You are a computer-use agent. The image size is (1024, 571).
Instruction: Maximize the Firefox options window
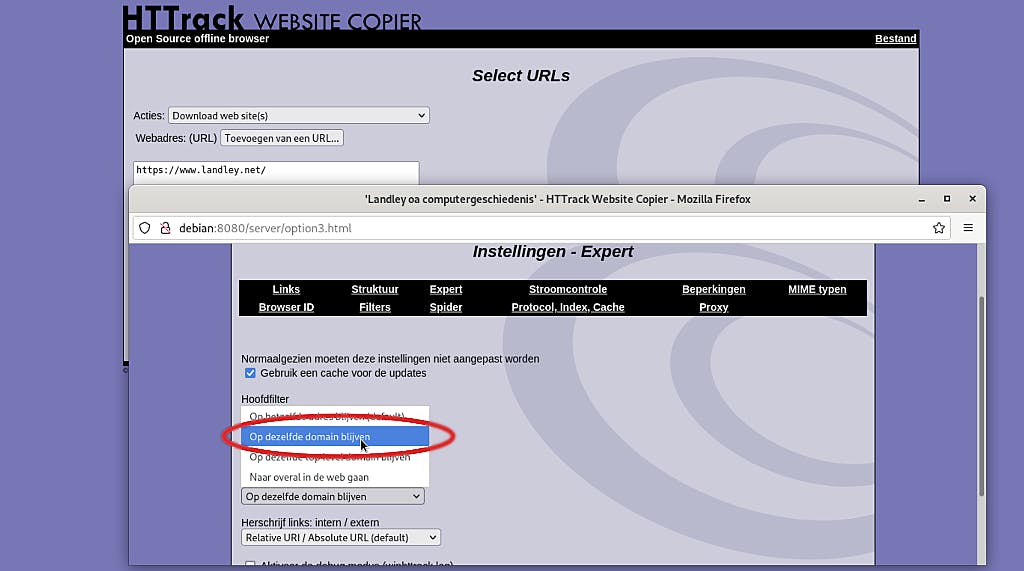(947, 199)
